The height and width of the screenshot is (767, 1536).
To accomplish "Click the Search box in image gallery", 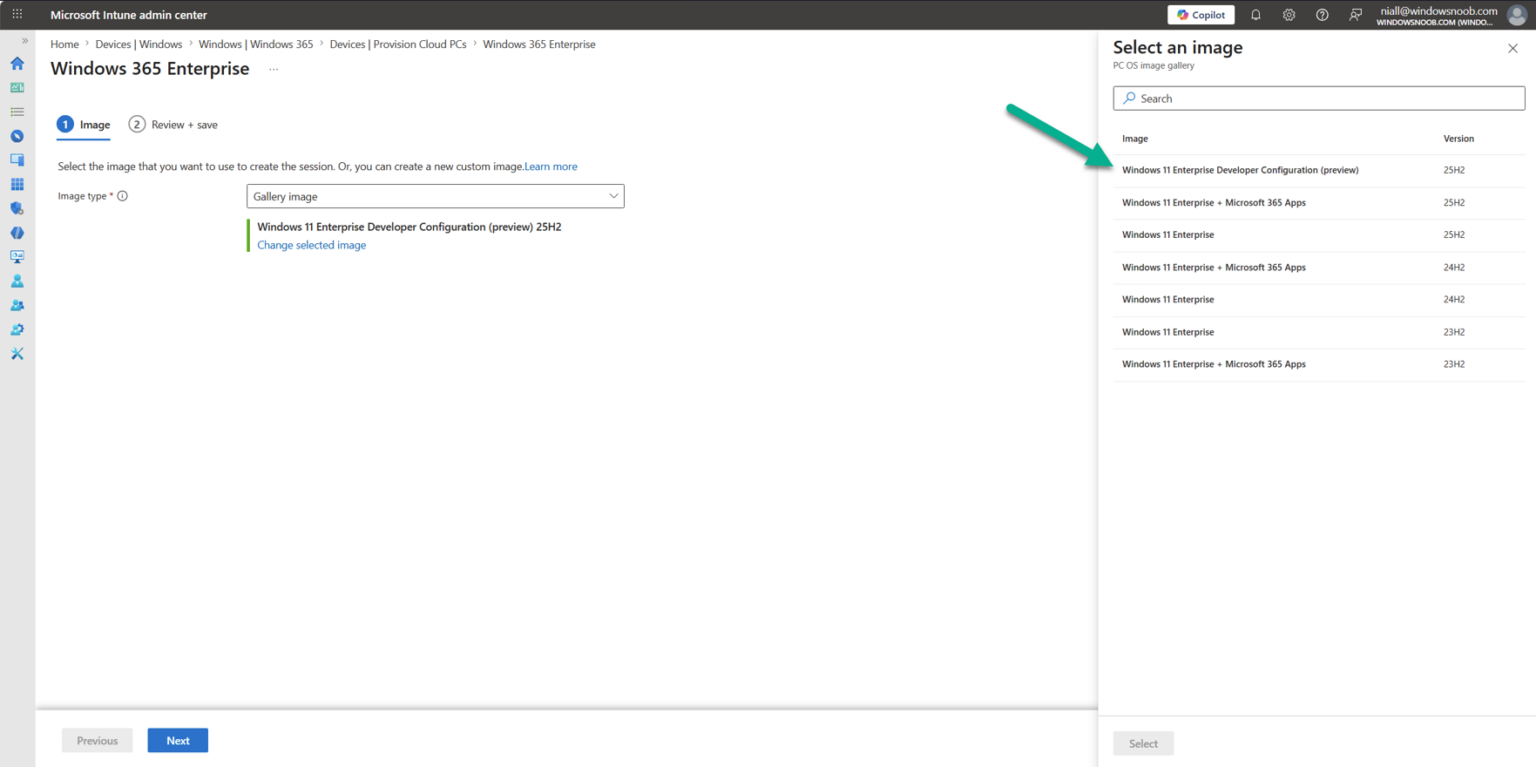I will coord(1319,98).
